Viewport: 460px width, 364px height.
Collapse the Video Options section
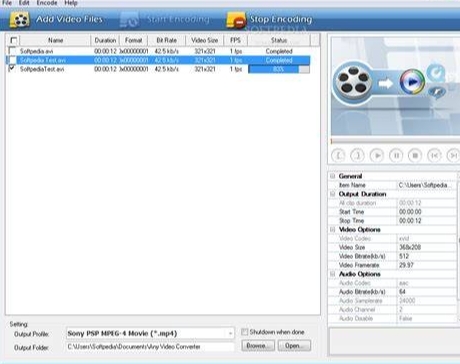click(332, 229)
